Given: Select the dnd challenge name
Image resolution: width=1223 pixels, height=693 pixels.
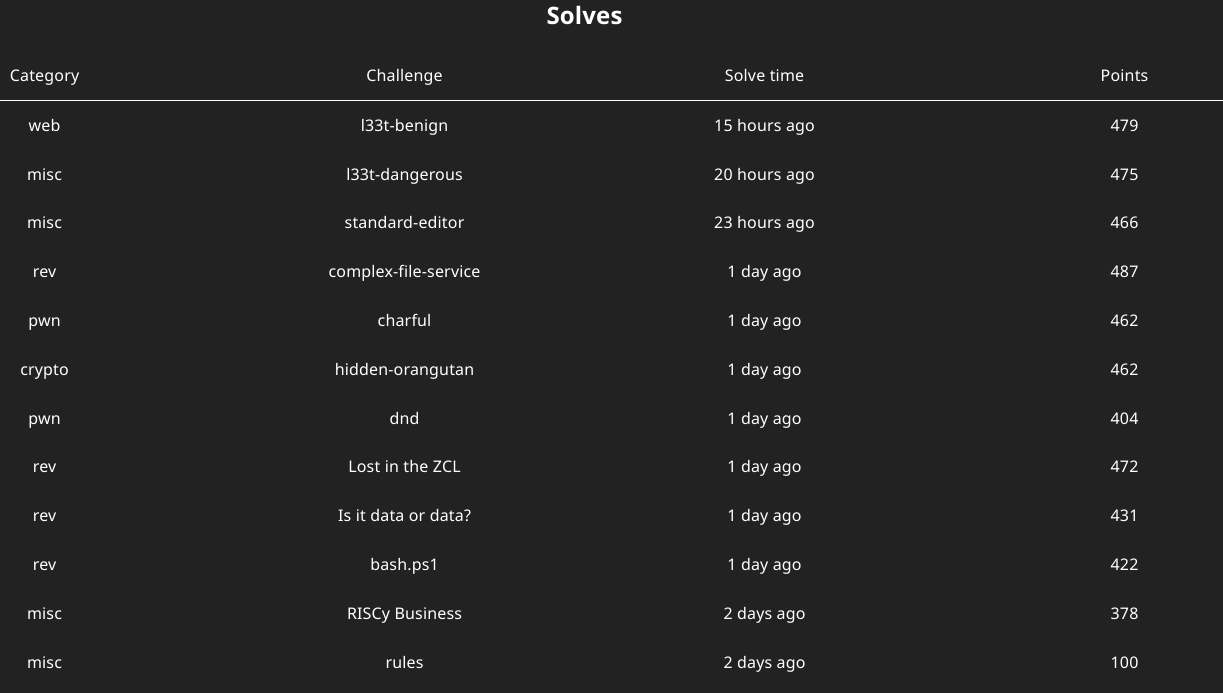Looking at the screenshot, I should [x=404, y=418].
